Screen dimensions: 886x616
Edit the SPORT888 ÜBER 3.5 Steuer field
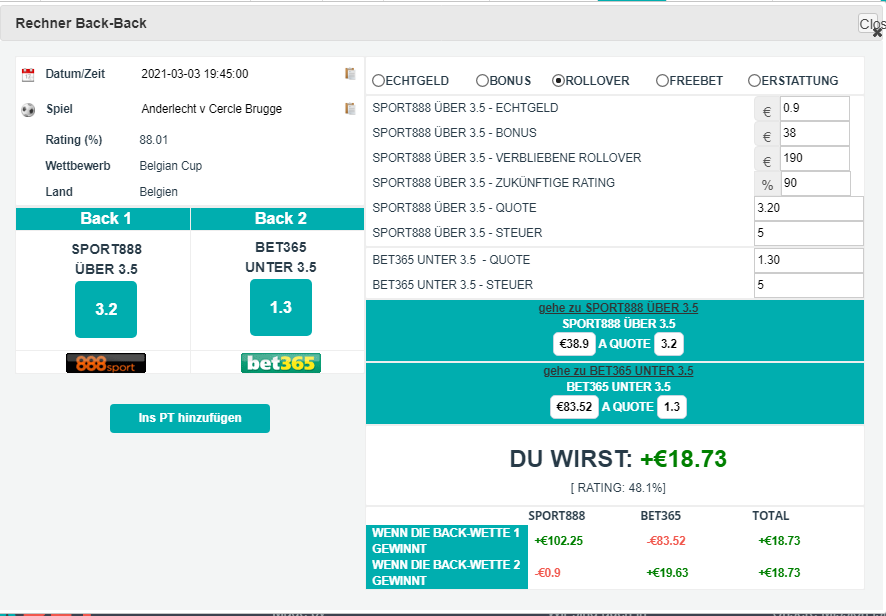point(809,233)
